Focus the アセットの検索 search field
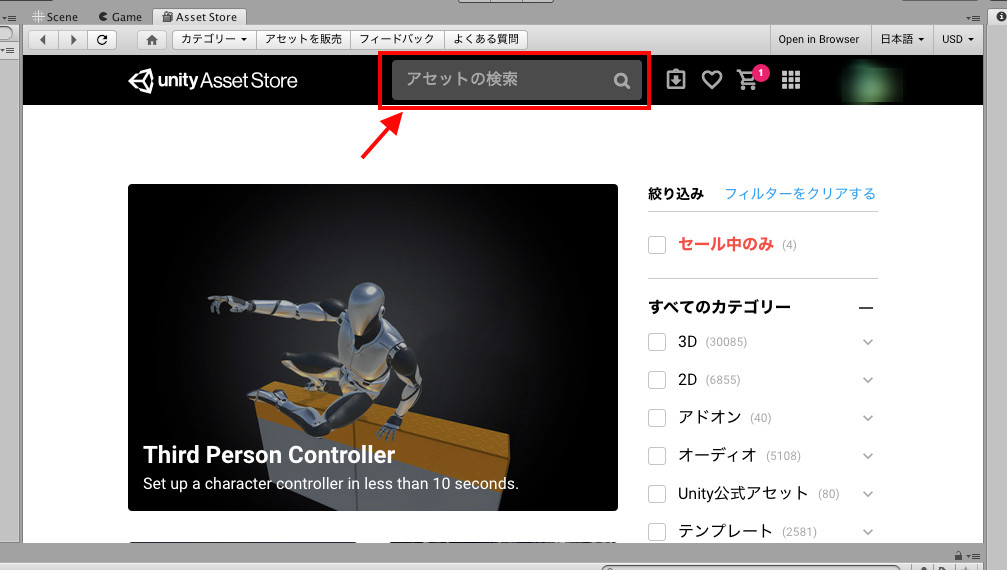This screenshot has height=570, width=1007. [x=517, y=80]
